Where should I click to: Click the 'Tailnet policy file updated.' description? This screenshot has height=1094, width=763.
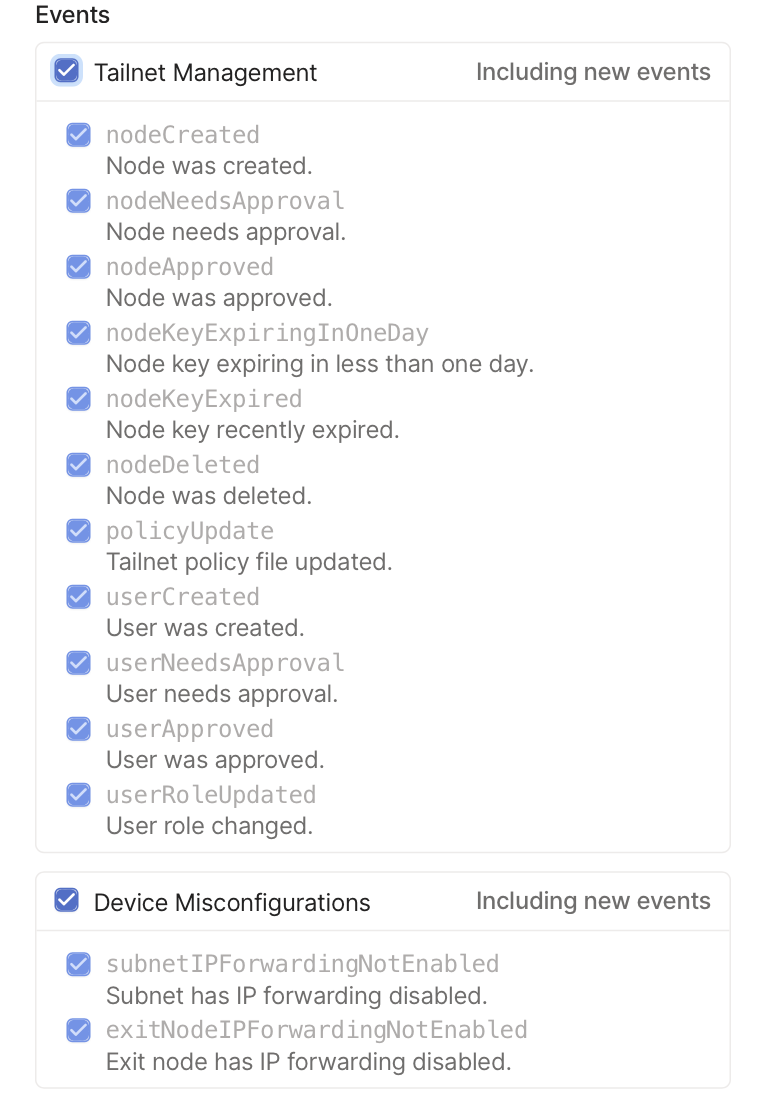coord(249,562)
